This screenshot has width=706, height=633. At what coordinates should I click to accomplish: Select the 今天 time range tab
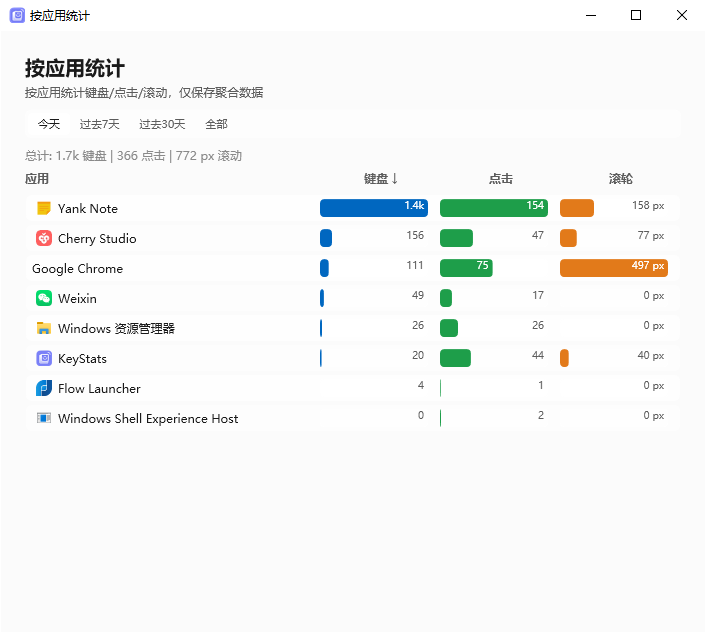click(49, 124)
